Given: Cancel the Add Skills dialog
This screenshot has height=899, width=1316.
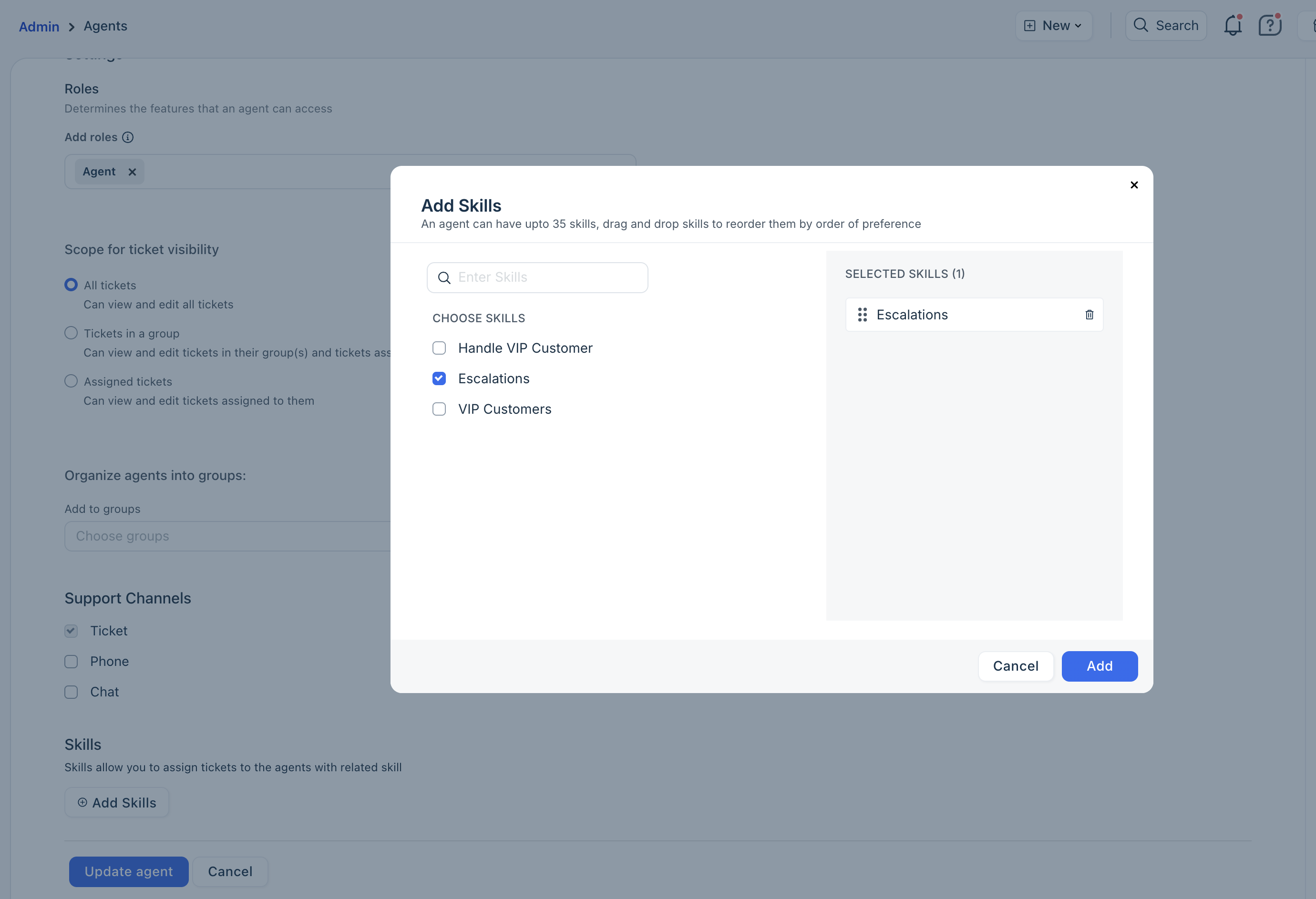Looking at the screenshot, I should click(x=1015, y=666).
